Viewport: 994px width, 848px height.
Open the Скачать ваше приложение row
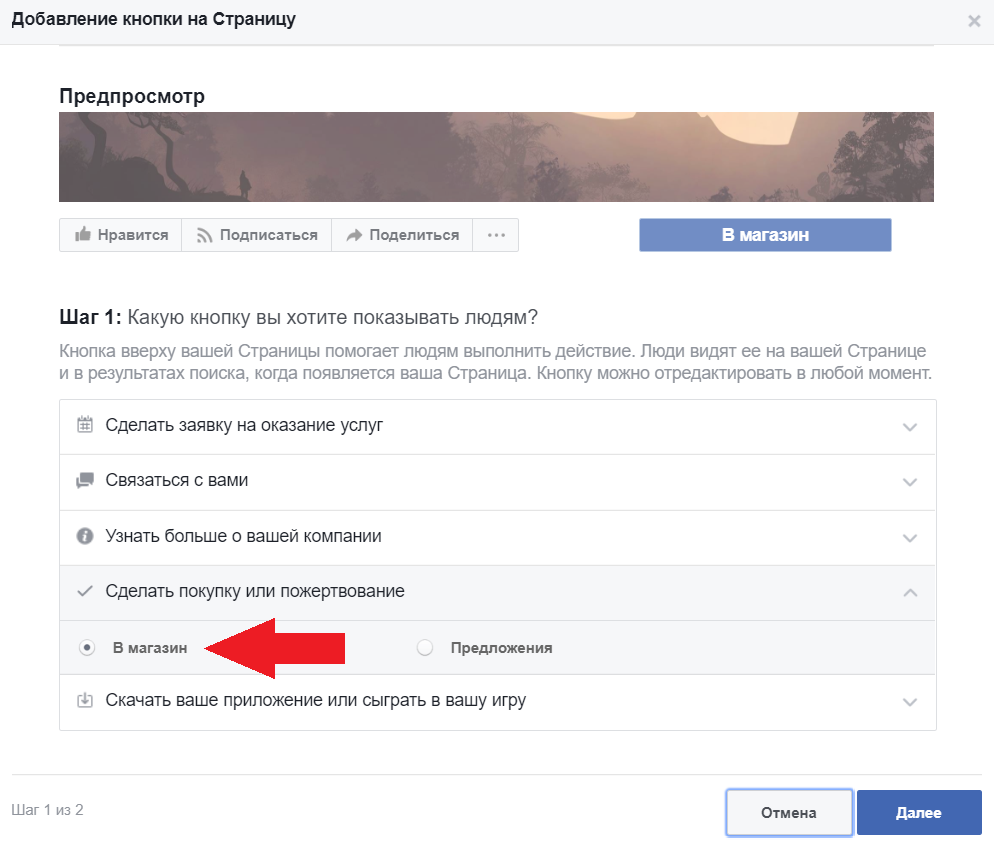click(x=315, y=700)
